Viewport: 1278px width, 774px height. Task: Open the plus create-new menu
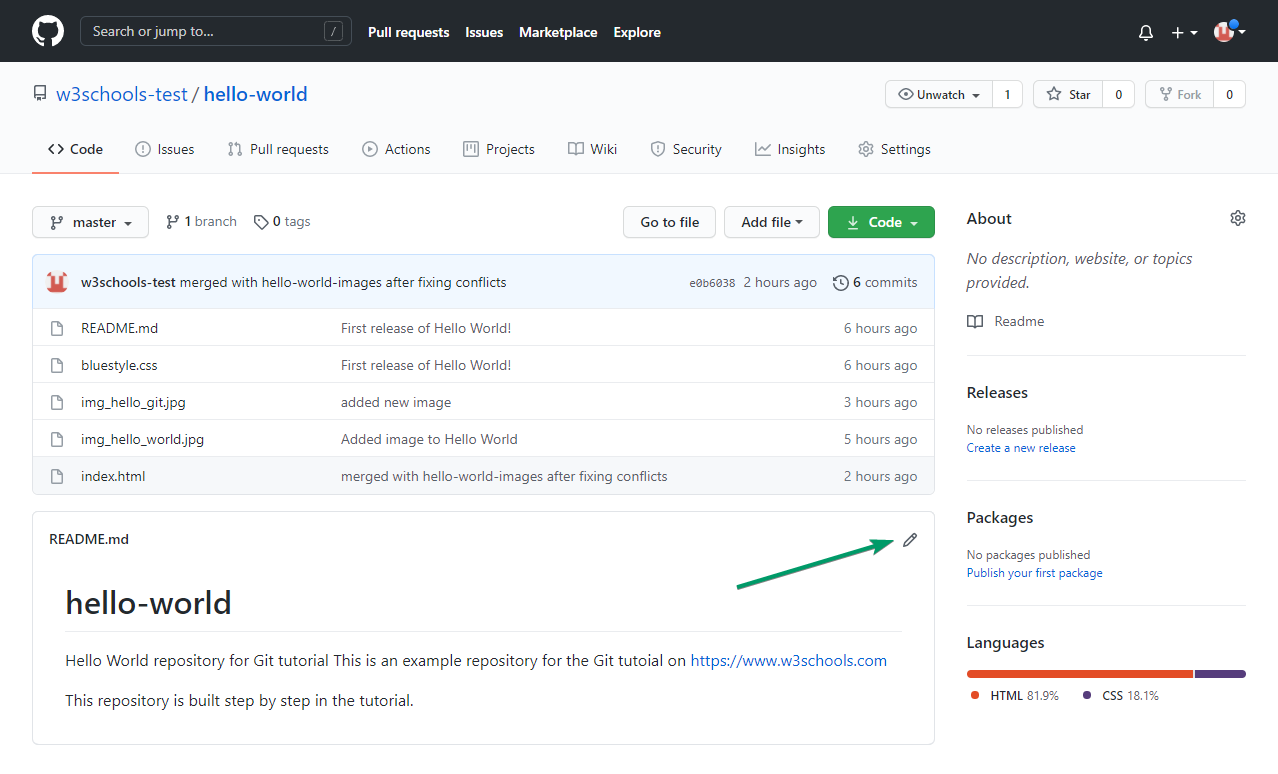click(1184, 32)
